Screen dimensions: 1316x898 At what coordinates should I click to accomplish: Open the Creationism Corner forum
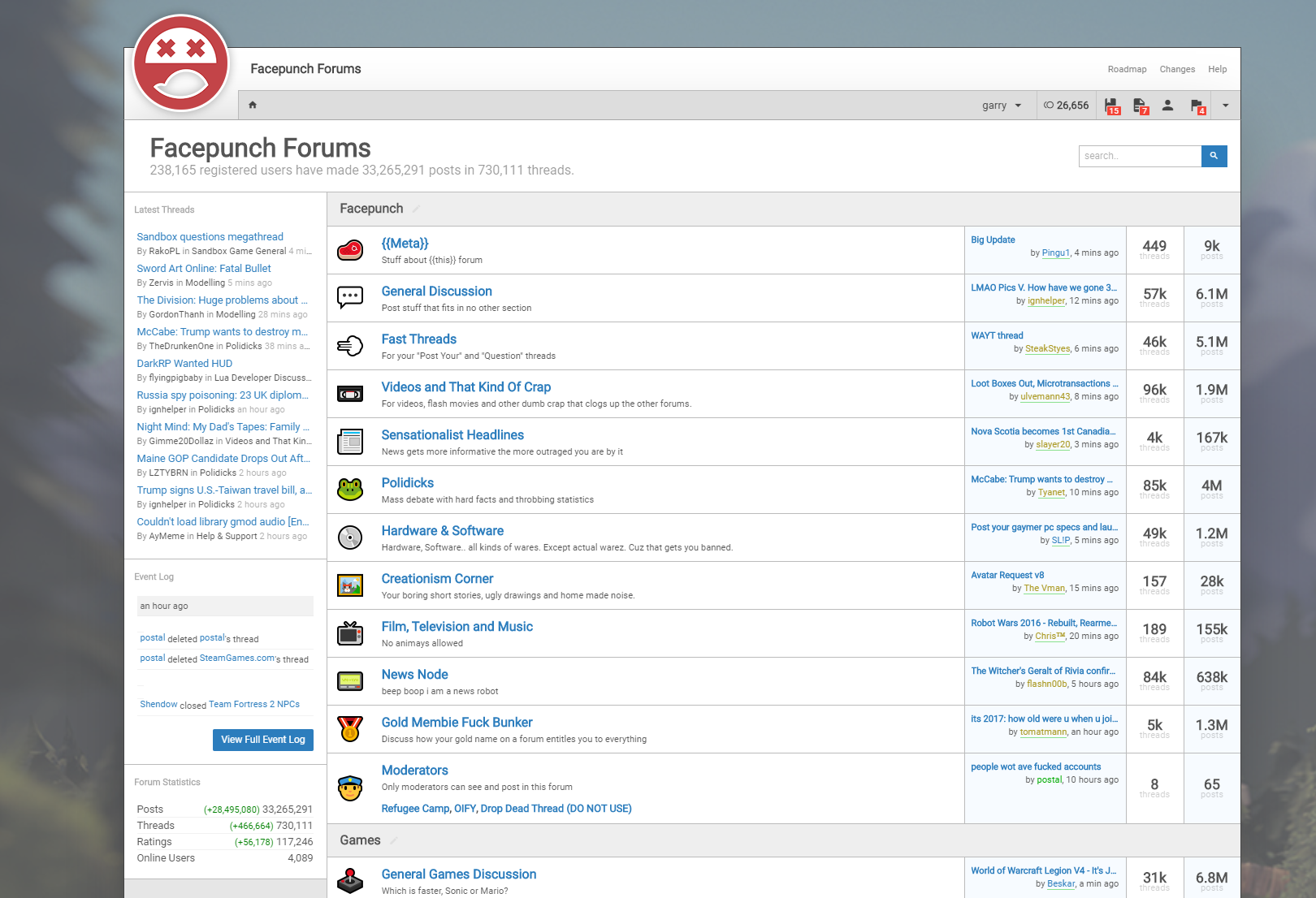[x=437, y=579]
